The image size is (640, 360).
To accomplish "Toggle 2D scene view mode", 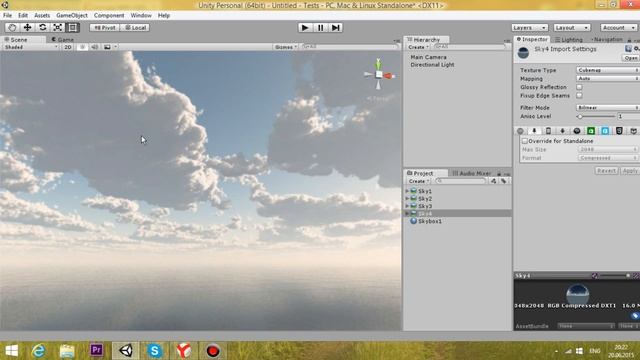I will click(x=68, y=47).
